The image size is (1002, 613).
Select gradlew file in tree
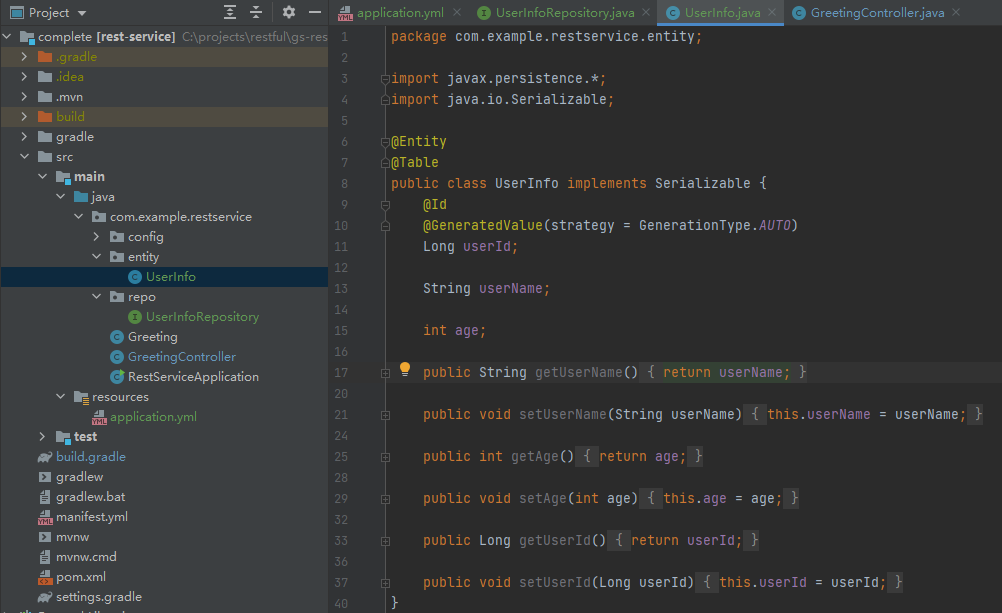[x=79, y=477]
